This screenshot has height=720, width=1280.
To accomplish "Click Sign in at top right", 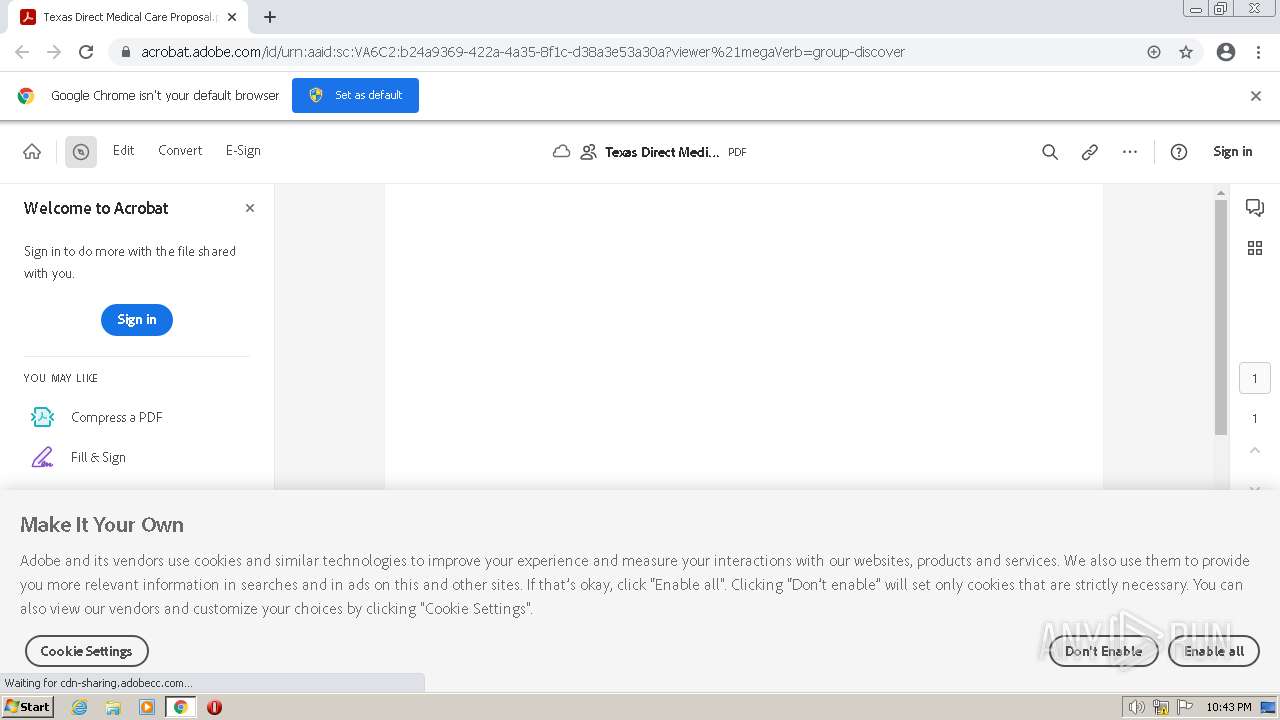I will point(1232,151).
